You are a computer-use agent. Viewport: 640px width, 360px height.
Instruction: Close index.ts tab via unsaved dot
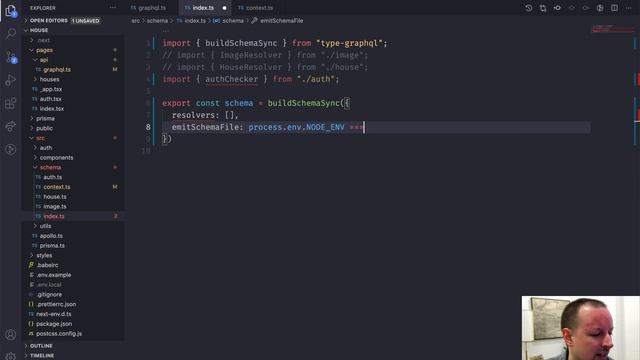click(224, 8)
